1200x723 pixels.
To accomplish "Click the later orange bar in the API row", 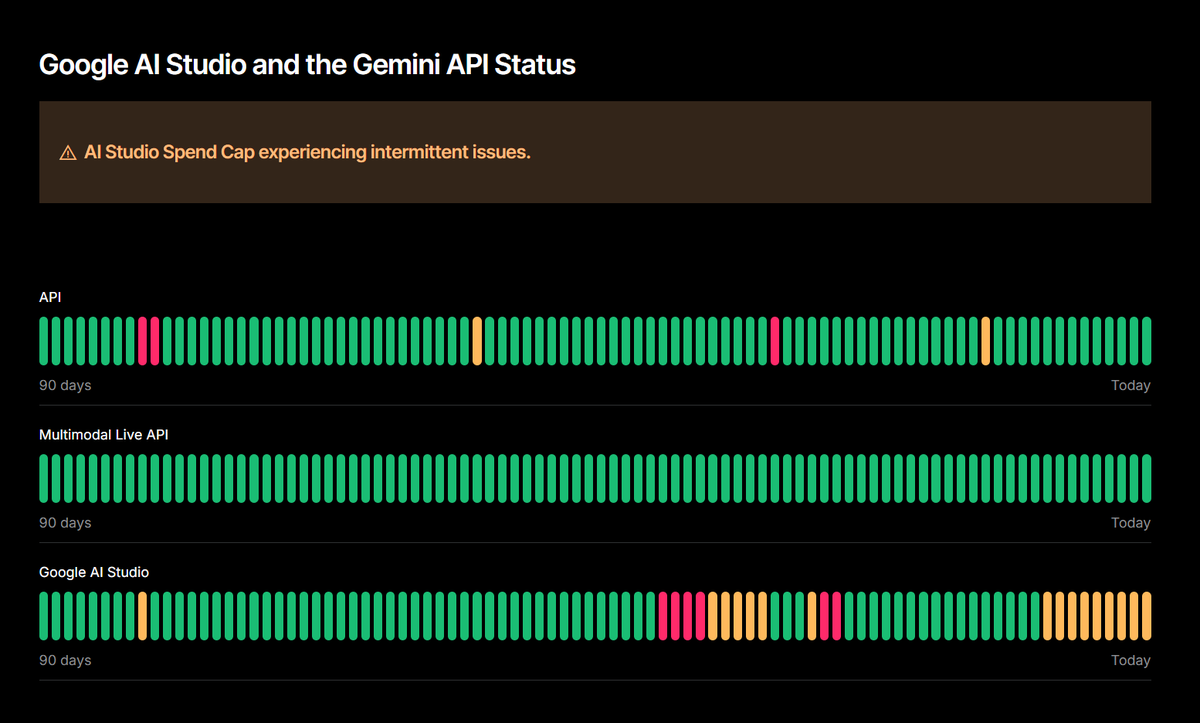I will (x=986, y=341).
